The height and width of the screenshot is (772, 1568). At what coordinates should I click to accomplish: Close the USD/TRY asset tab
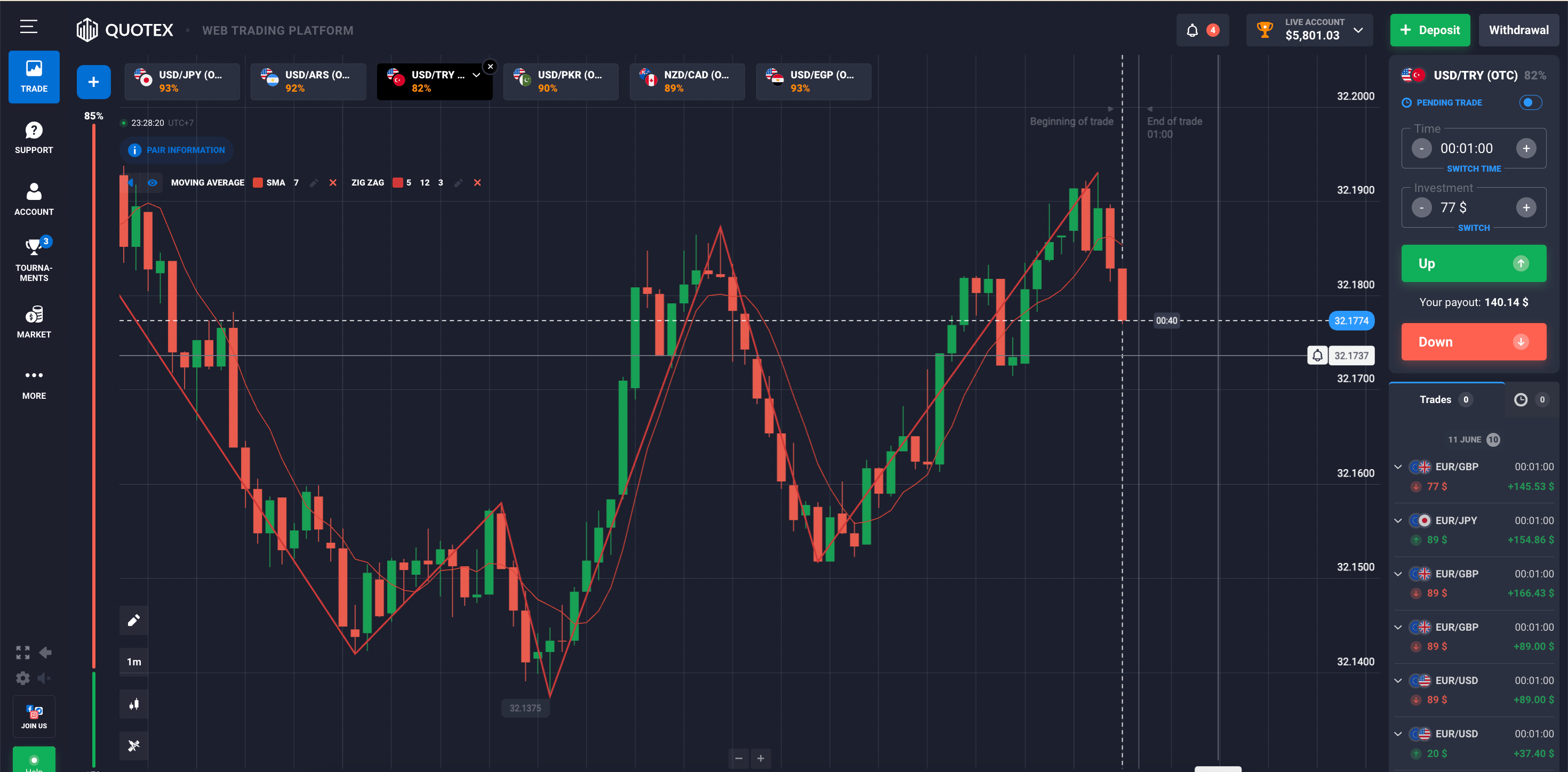(x=490, y=66)
